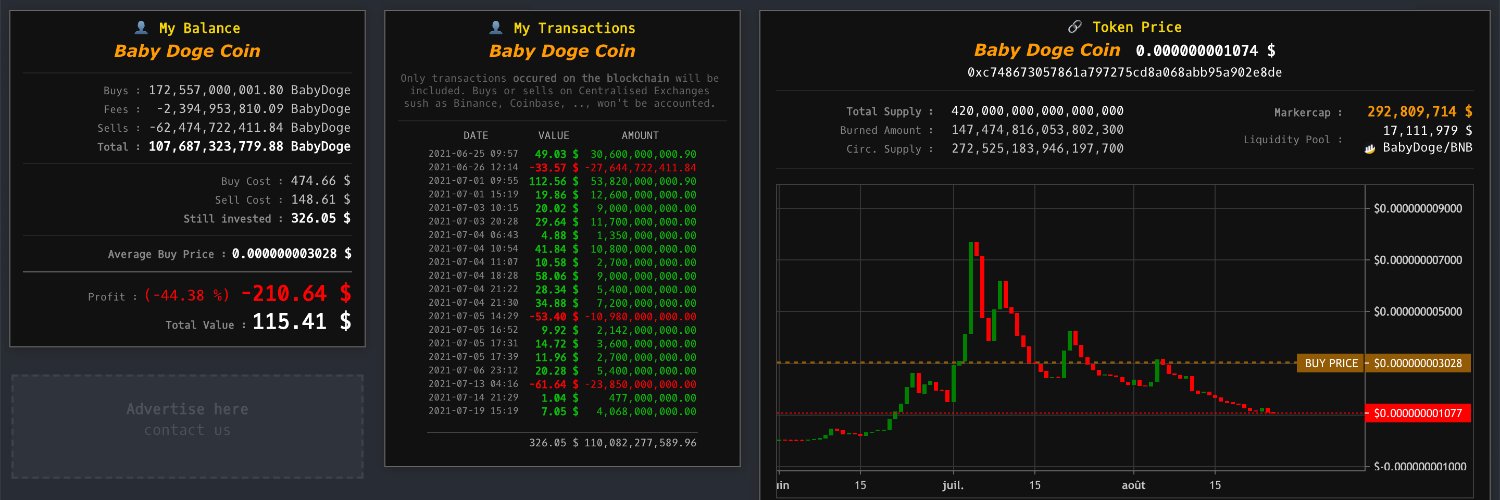This screenshot has width=1500, height=500.
Task: Select the 2021-06-25 09:57 transaction row
Action: click(562, 154)
